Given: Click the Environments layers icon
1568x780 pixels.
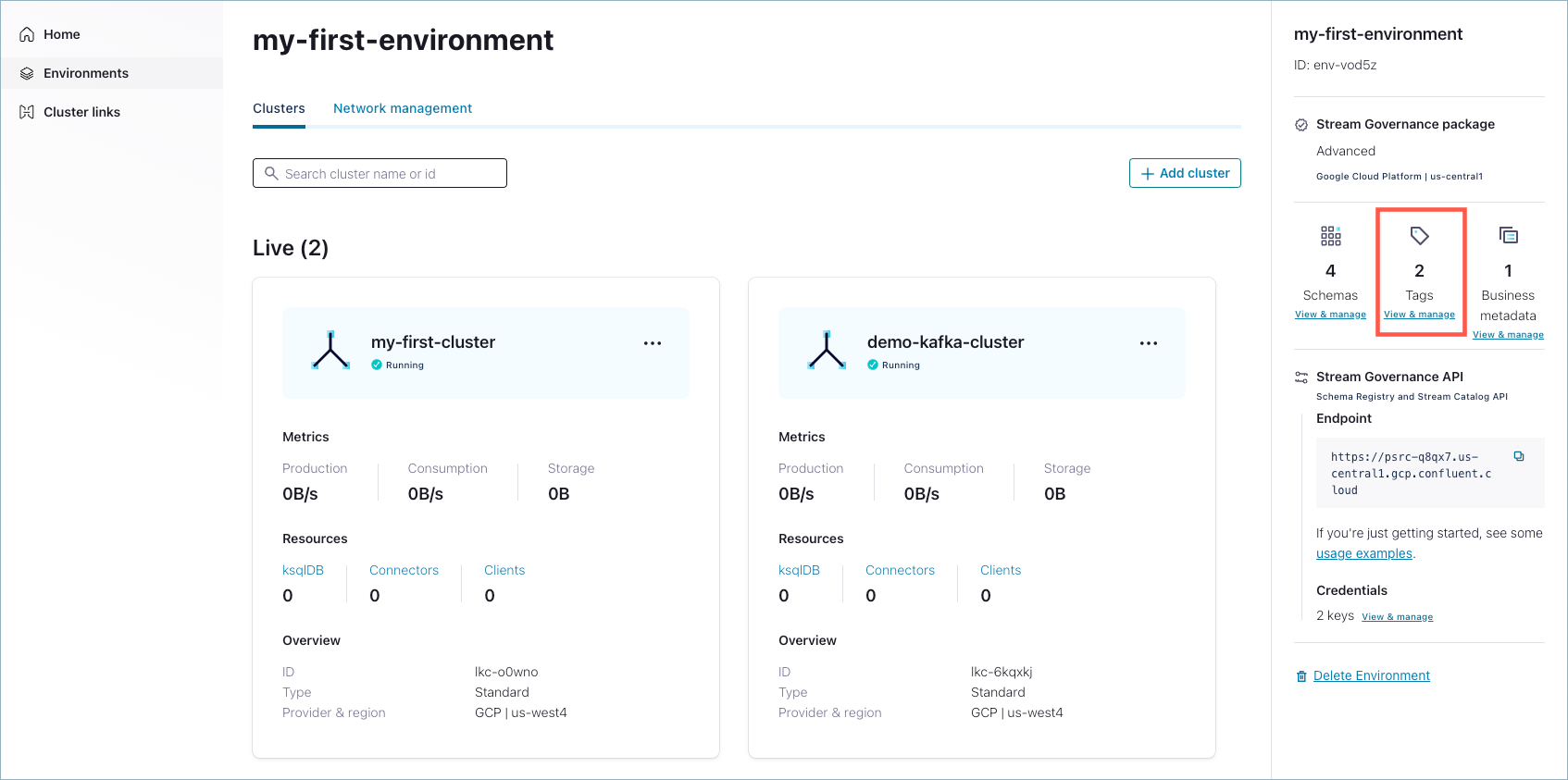Looking at the screenshot, I should click(x=27, y=73).
